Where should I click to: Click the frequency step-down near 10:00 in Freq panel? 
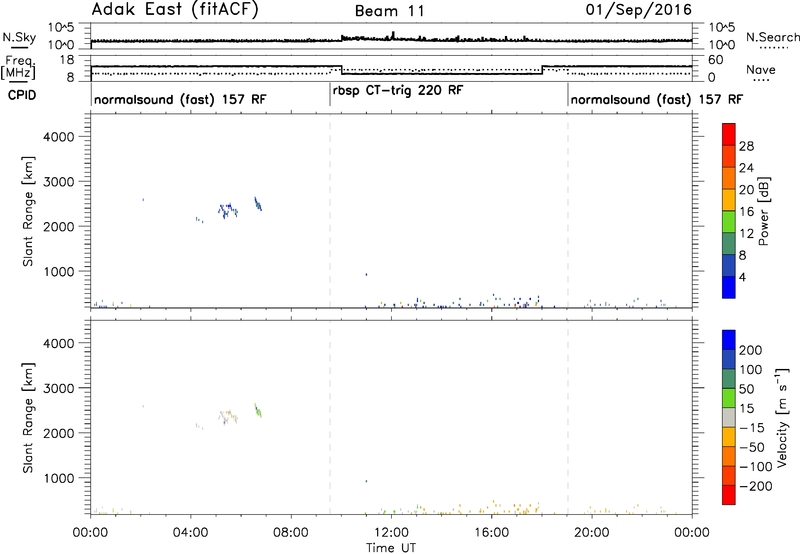[341, 70]
